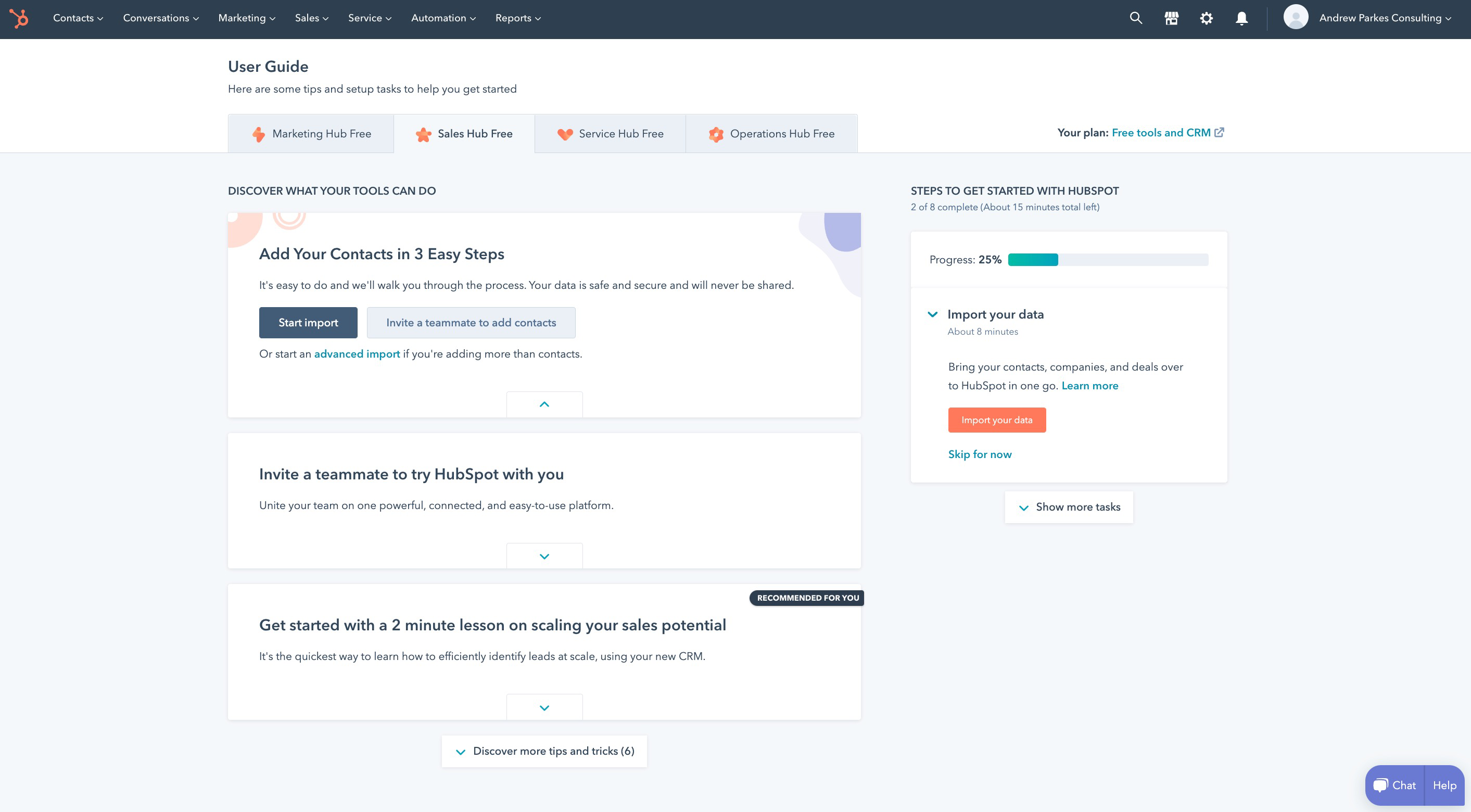Open the marketplace storefront icon
The width and height of the screenshot is (1471, 812).
[x=1171, y=18]
